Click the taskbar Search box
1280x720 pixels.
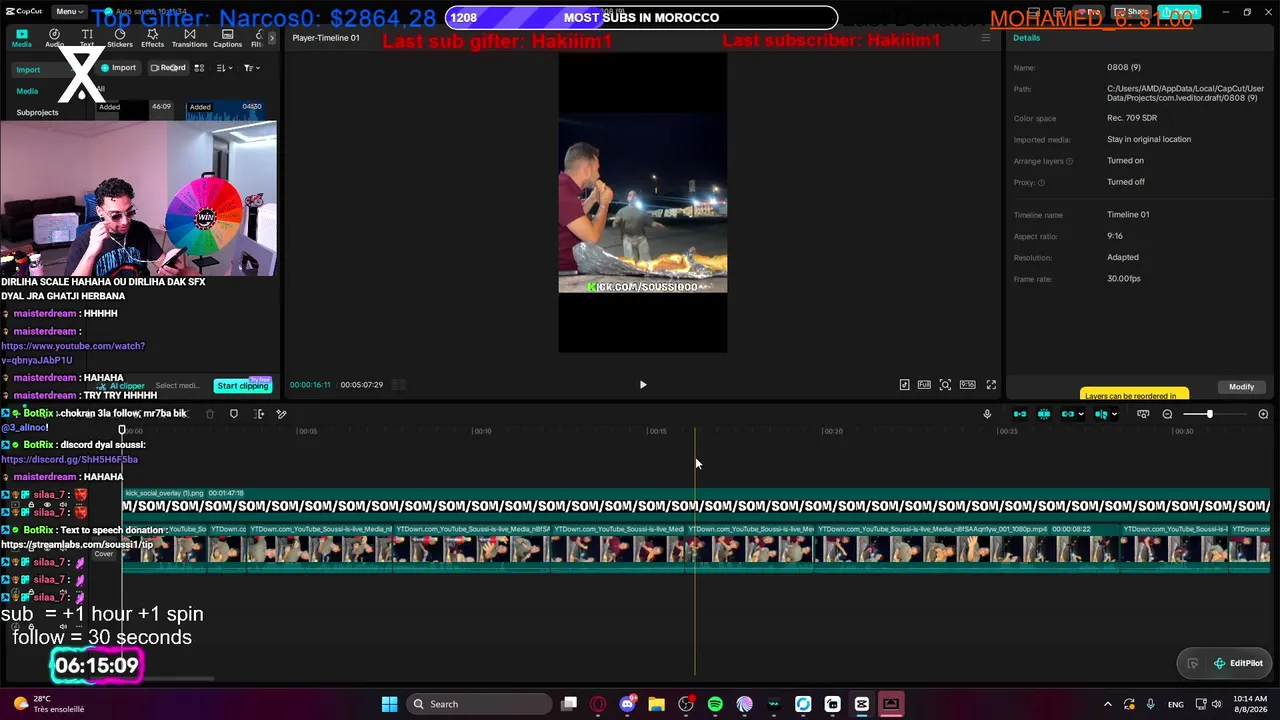(x=479, y=704)
